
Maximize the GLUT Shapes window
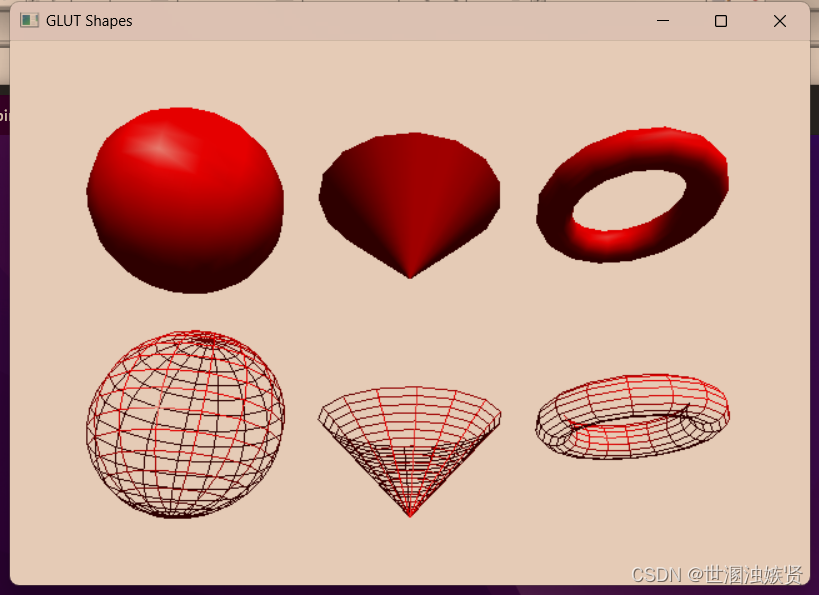(x=721, y=21)
